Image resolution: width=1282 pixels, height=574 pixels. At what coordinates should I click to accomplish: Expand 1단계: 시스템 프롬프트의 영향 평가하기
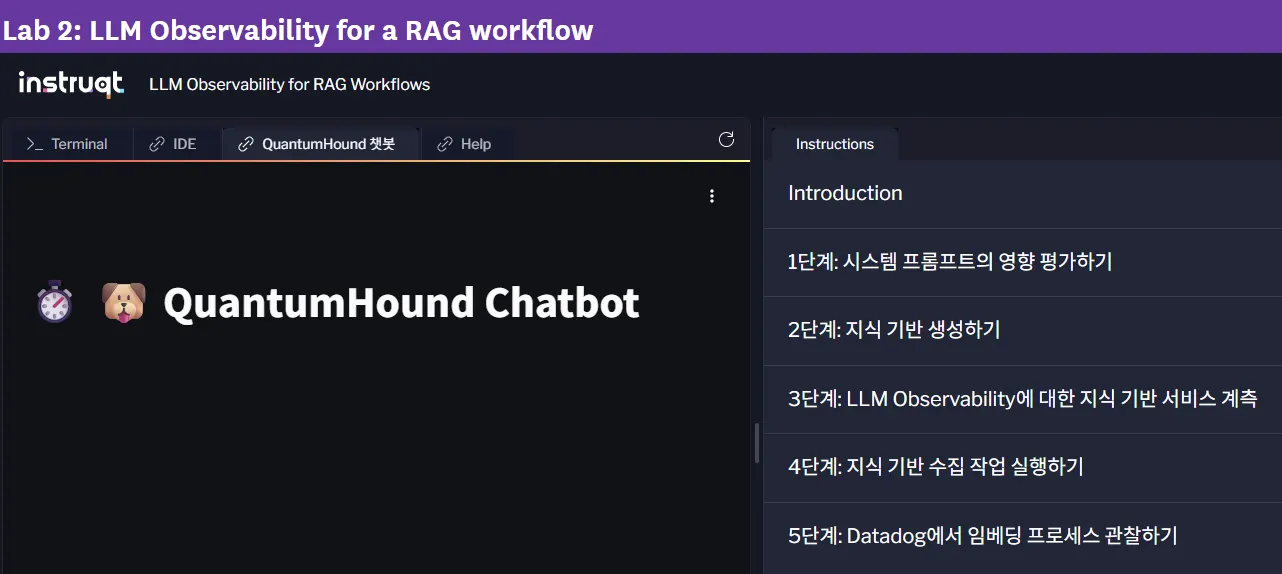tap(1022, 262)
